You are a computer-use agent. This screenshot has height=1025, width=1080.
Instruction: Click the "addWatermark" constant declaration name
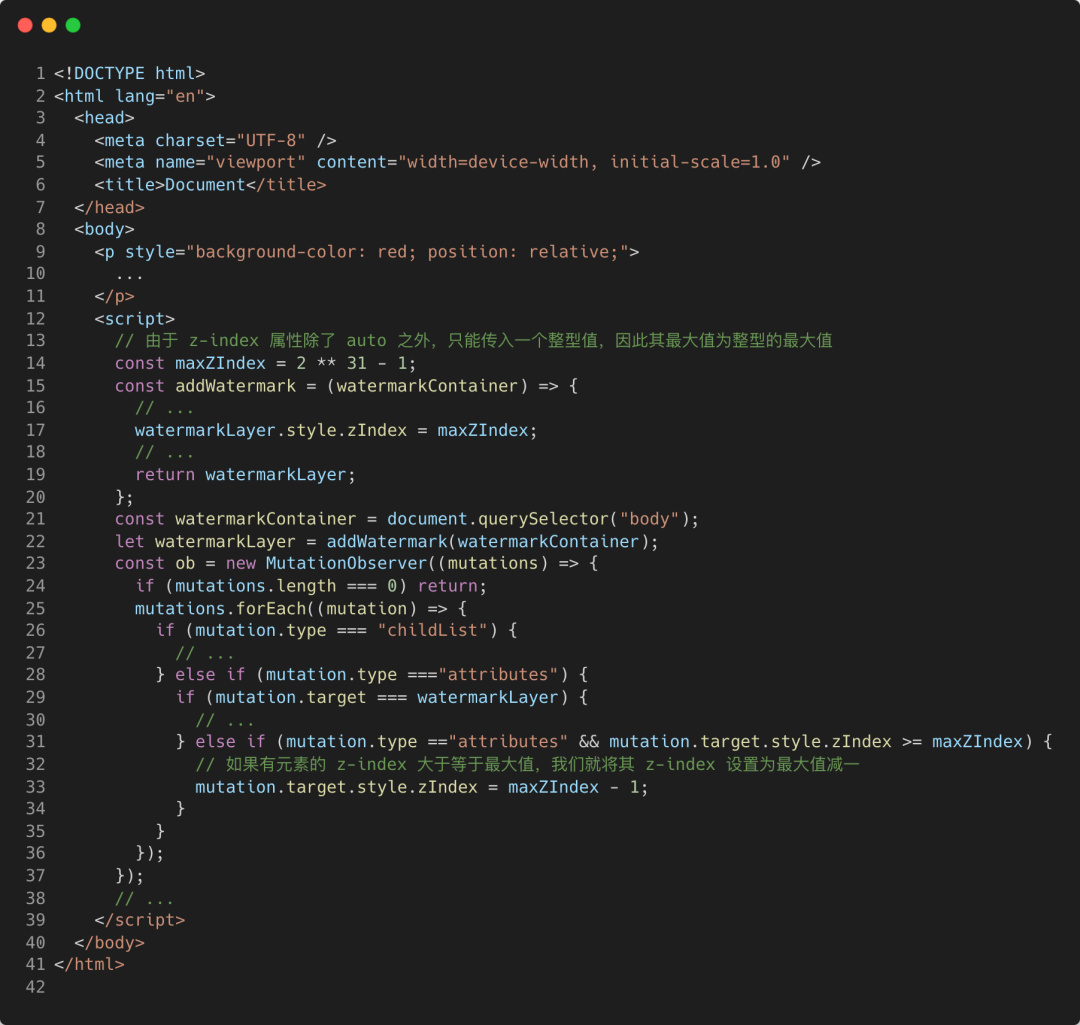236,386
